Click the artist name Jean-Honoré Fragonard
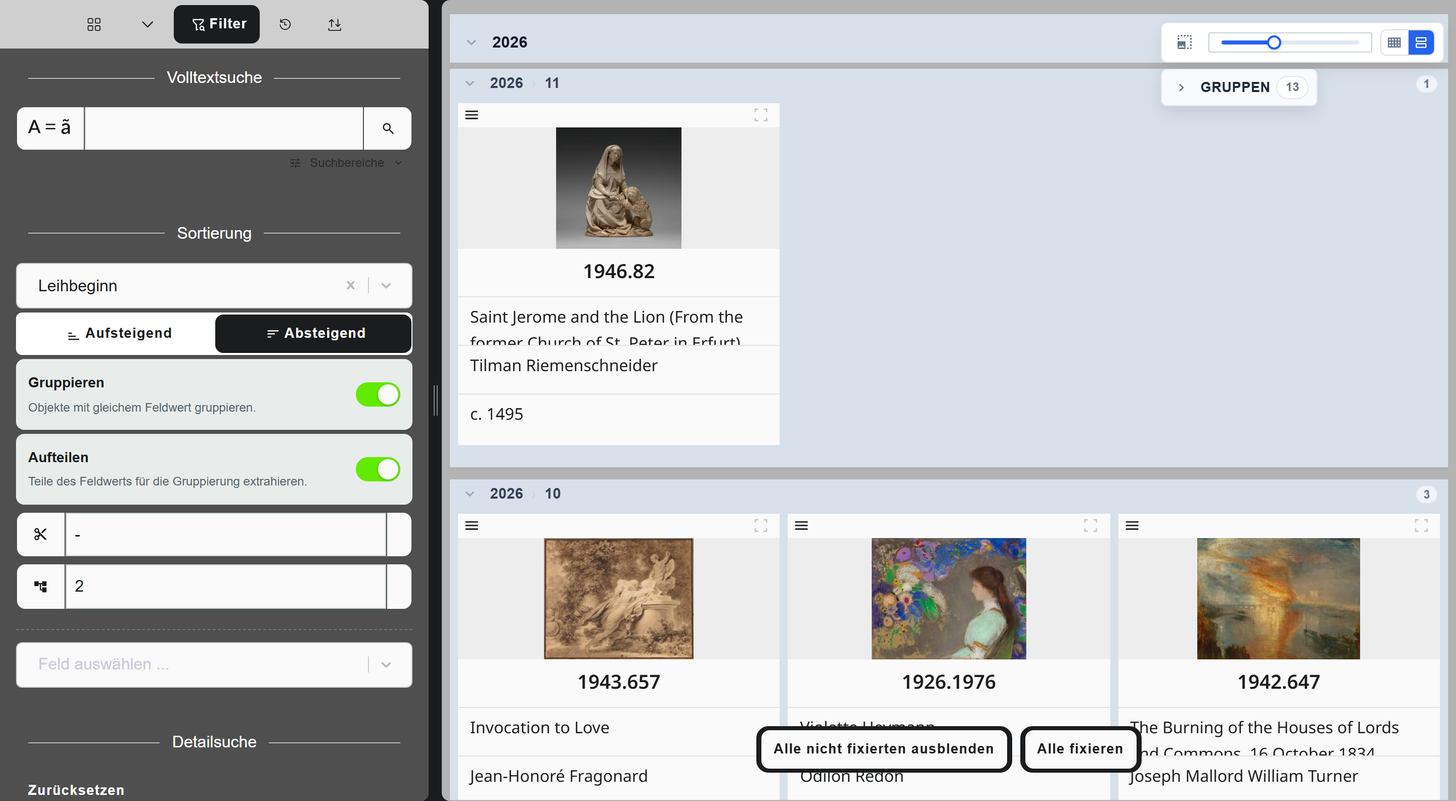 (559, 776)
